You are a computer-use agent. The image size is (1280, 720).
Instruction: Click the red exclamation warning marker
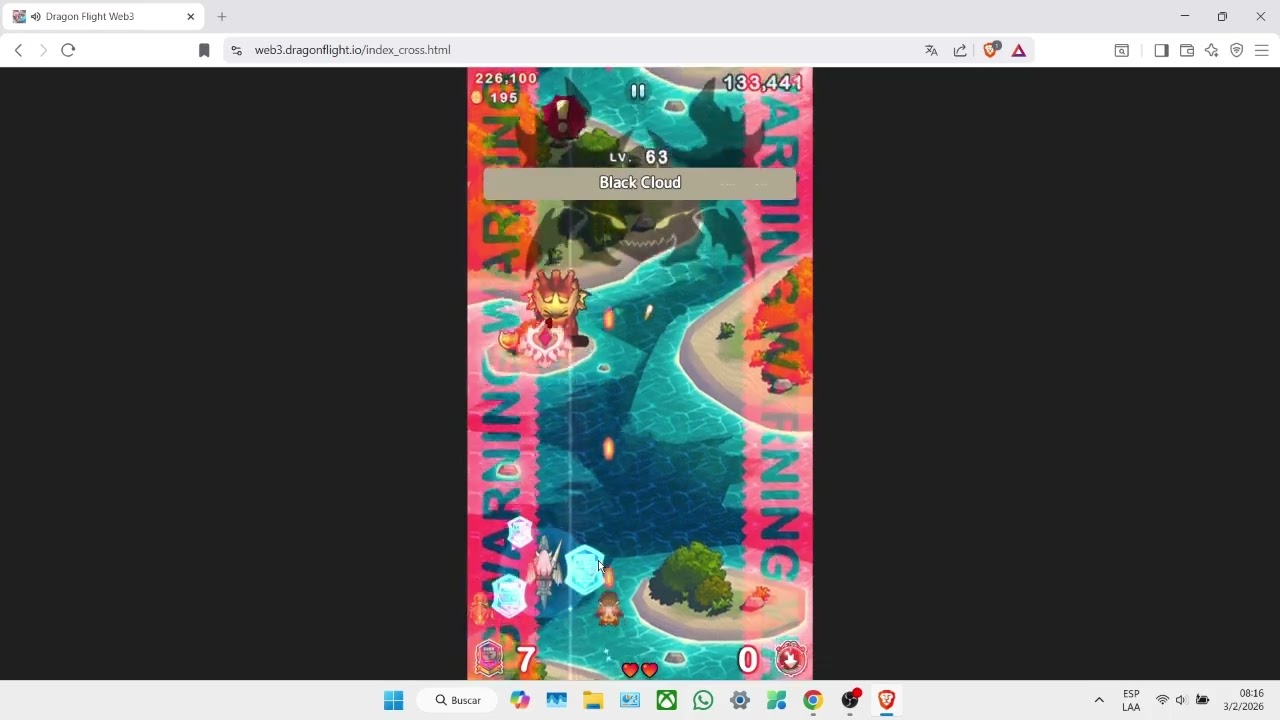[x=563, y=118]
